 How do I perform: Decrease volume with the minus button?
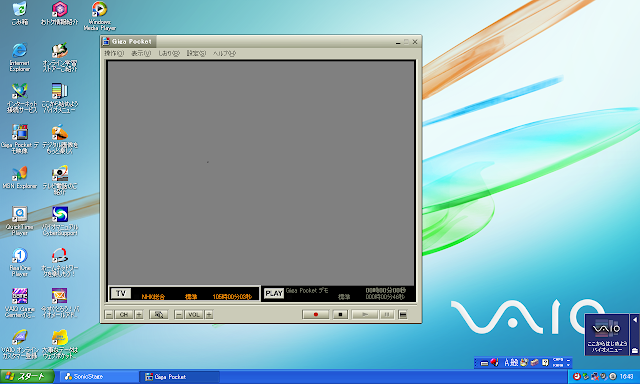click(x=178, y=315)
